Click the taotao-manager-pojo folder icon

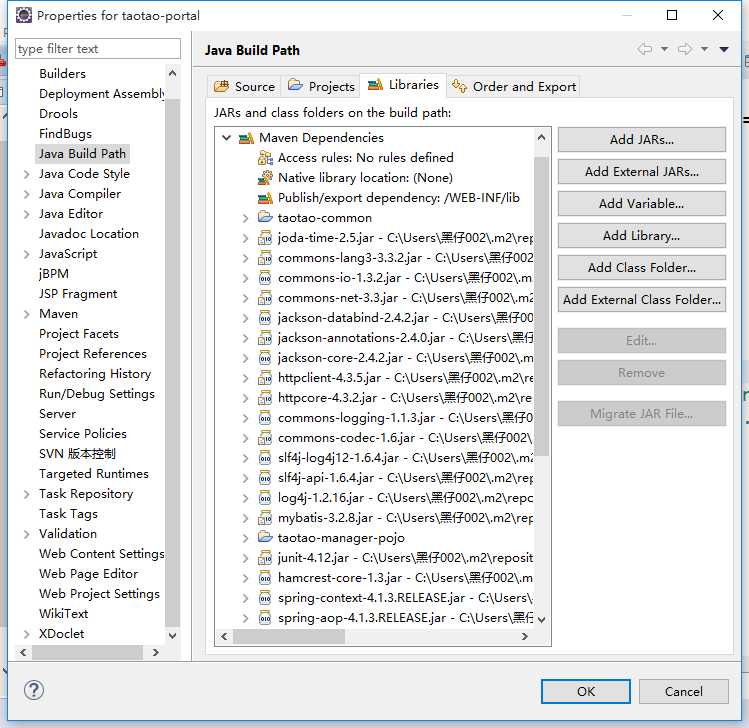pos(265,538)
